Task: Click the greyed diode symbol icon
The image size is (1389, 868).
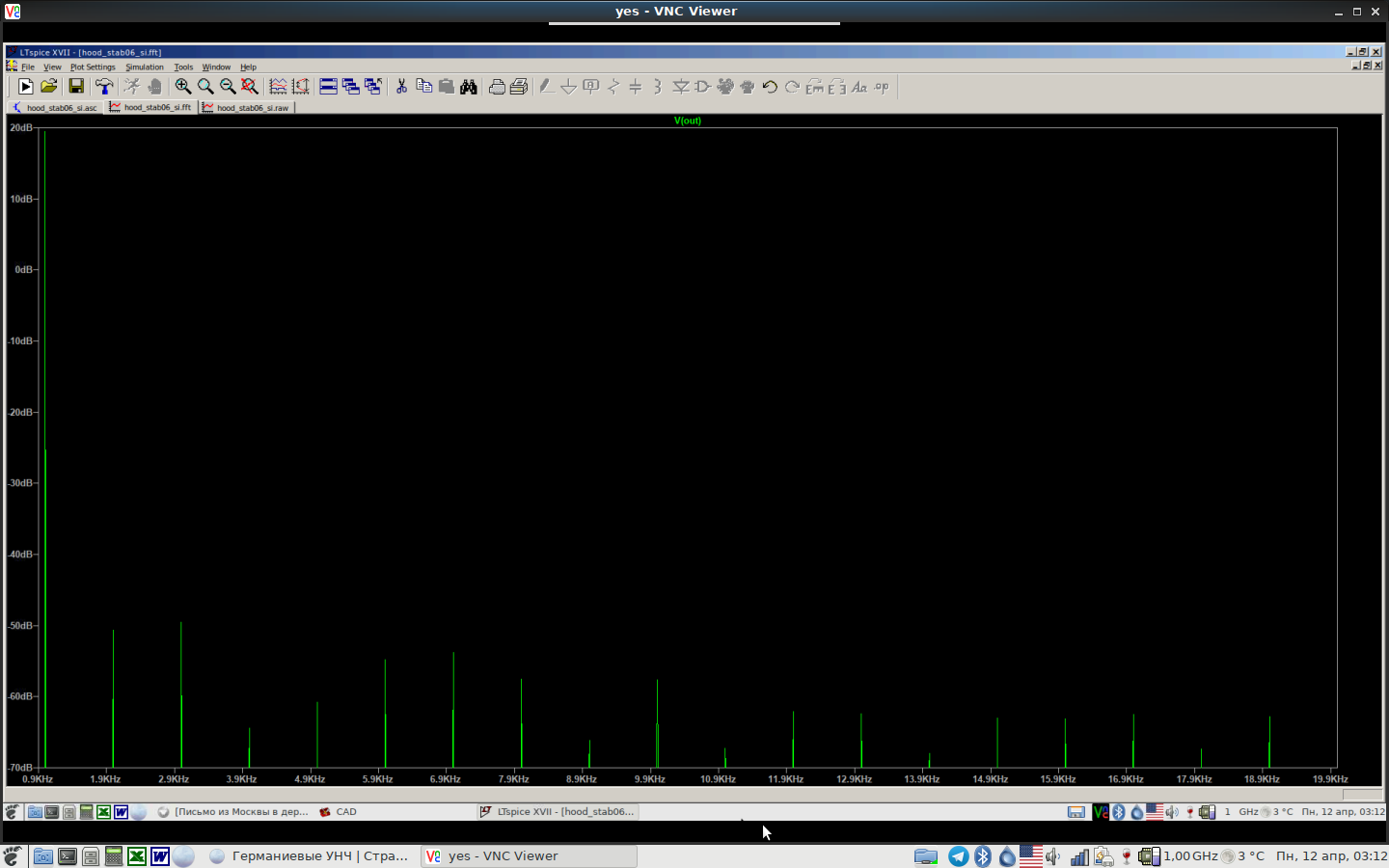Action: (x=680, y=87)
